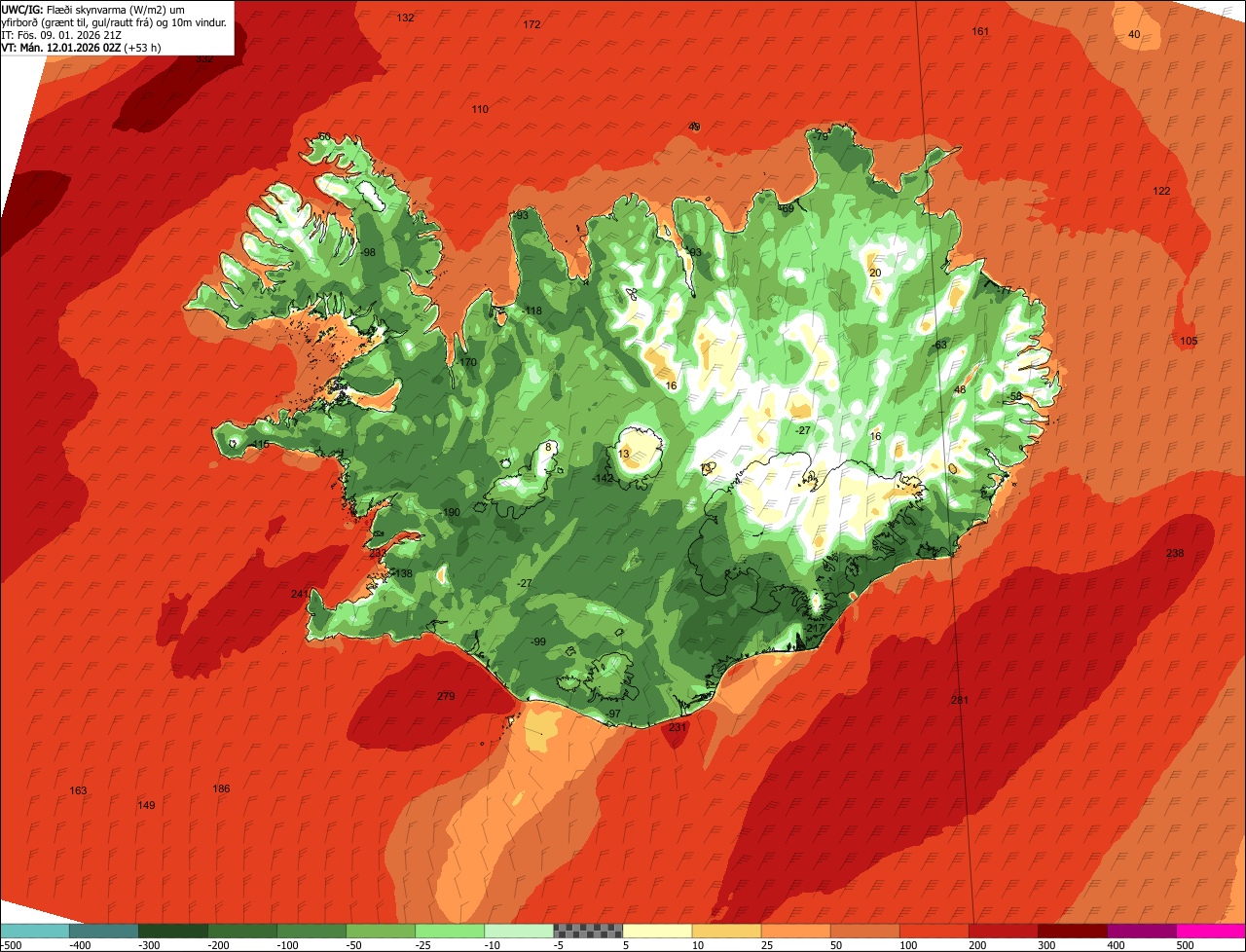Click the map value '149'
Screen dimensions: 1246x952
pyautogui.click(x=146, y=805)
